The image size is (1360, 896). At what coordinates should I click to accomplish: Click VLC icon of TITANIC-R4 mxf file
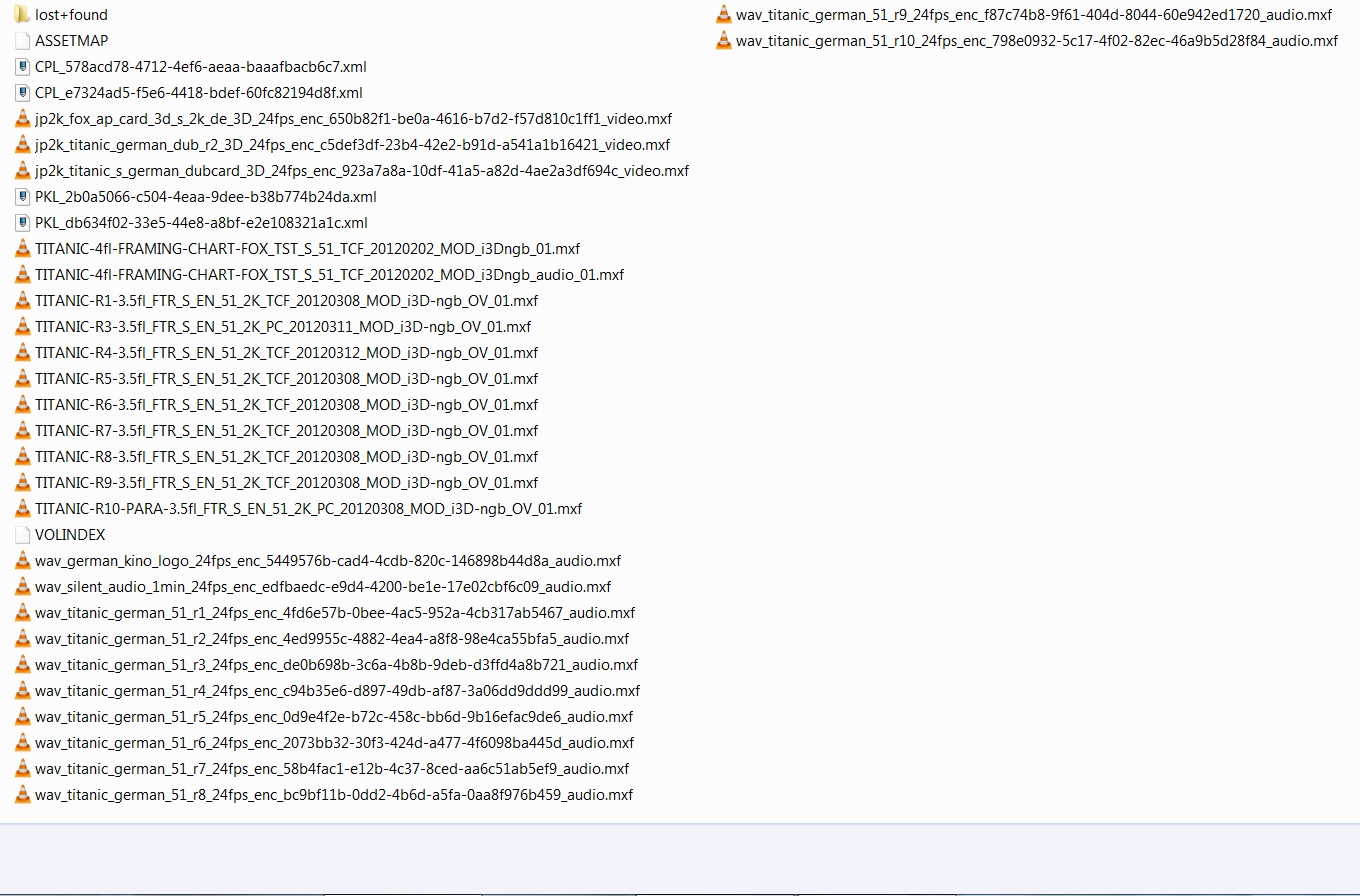22,353
